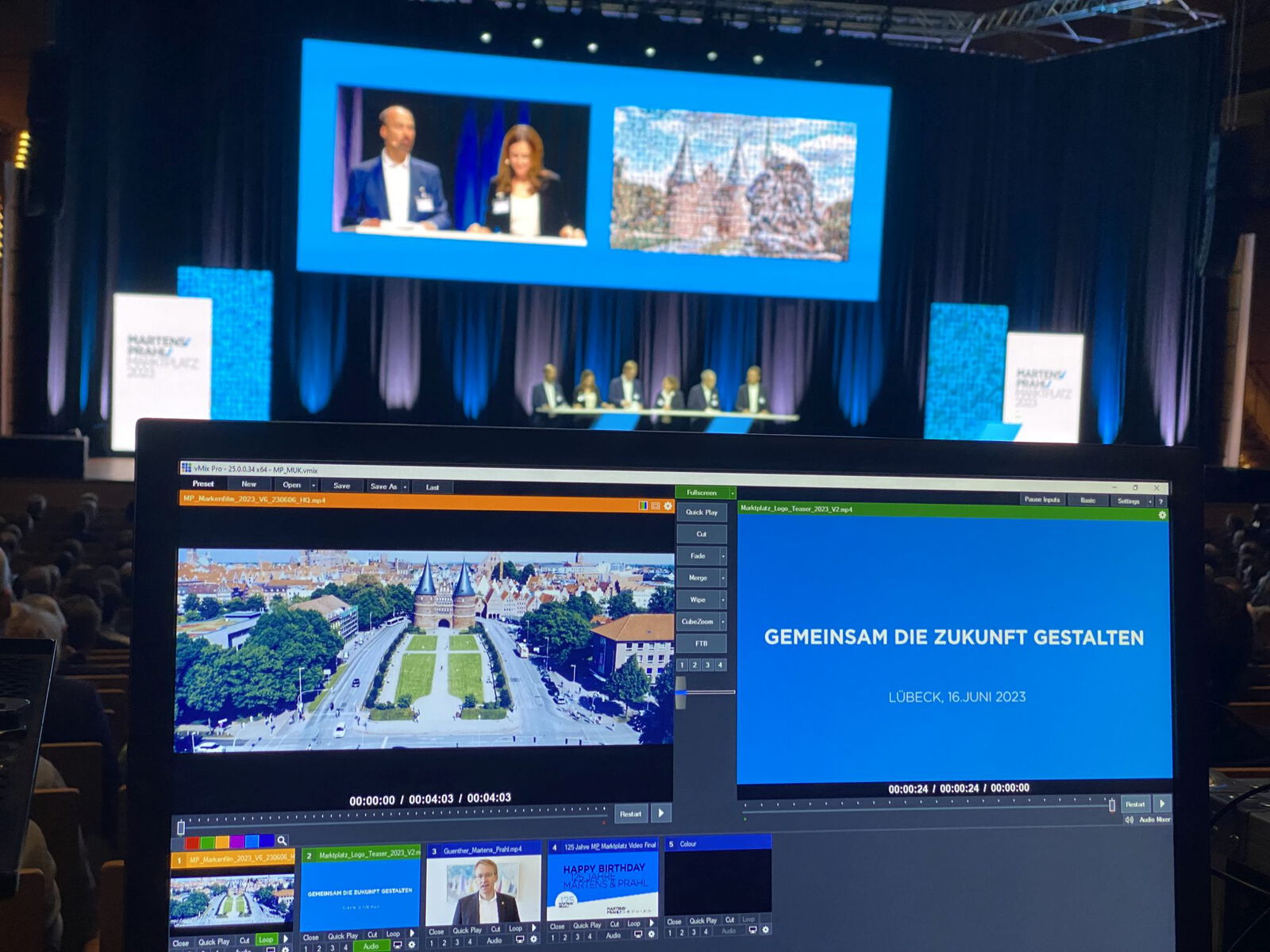Toggle Loop on the MP_Markenfilm input
Screen dimensions: 1270x952
(x=265, y=939)
